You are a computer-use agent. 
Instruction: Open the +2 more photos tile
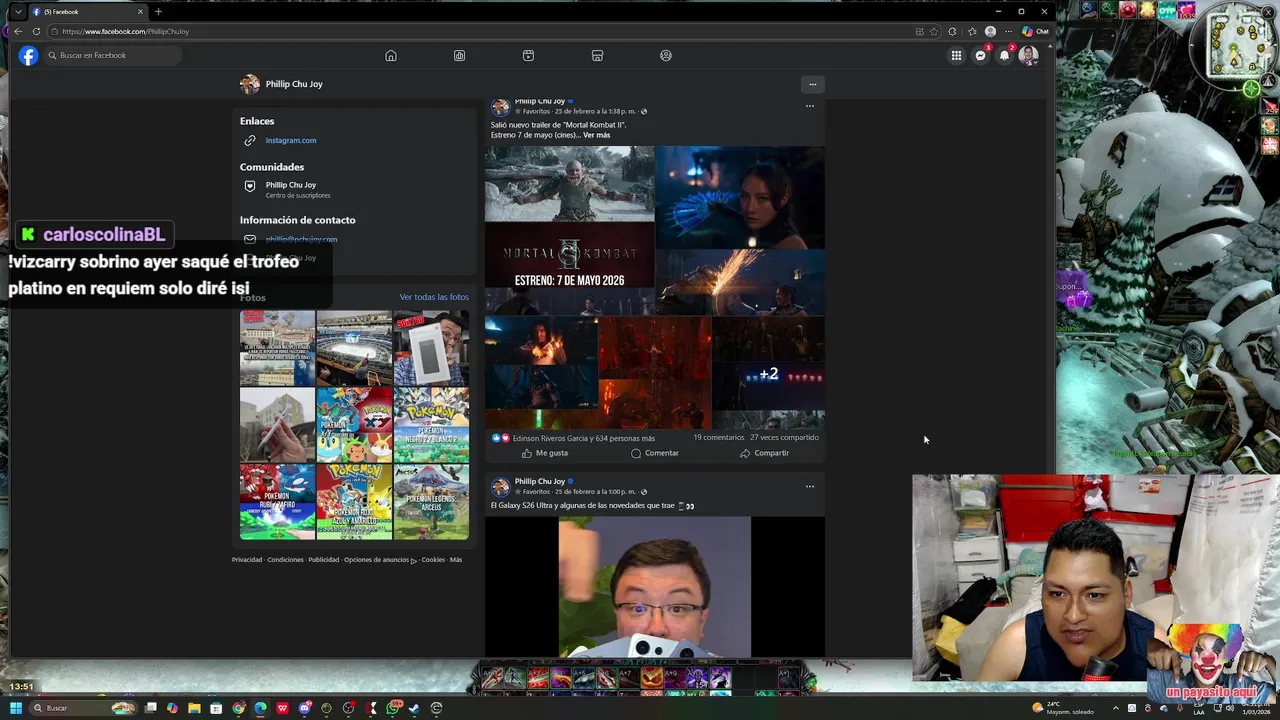[768, 374]
